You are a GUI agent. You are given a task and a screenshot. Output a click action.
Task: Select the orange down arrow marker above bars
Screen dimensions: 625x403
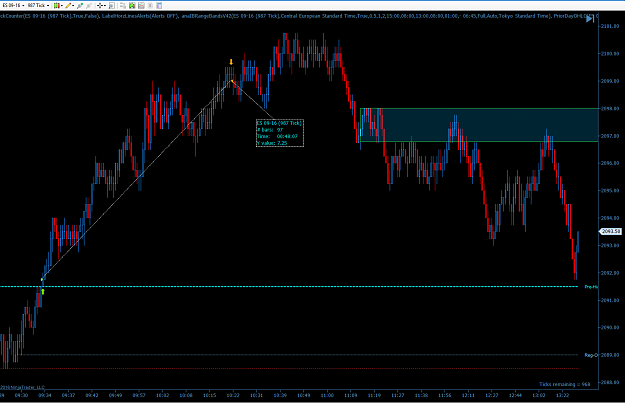pos(231,62)
